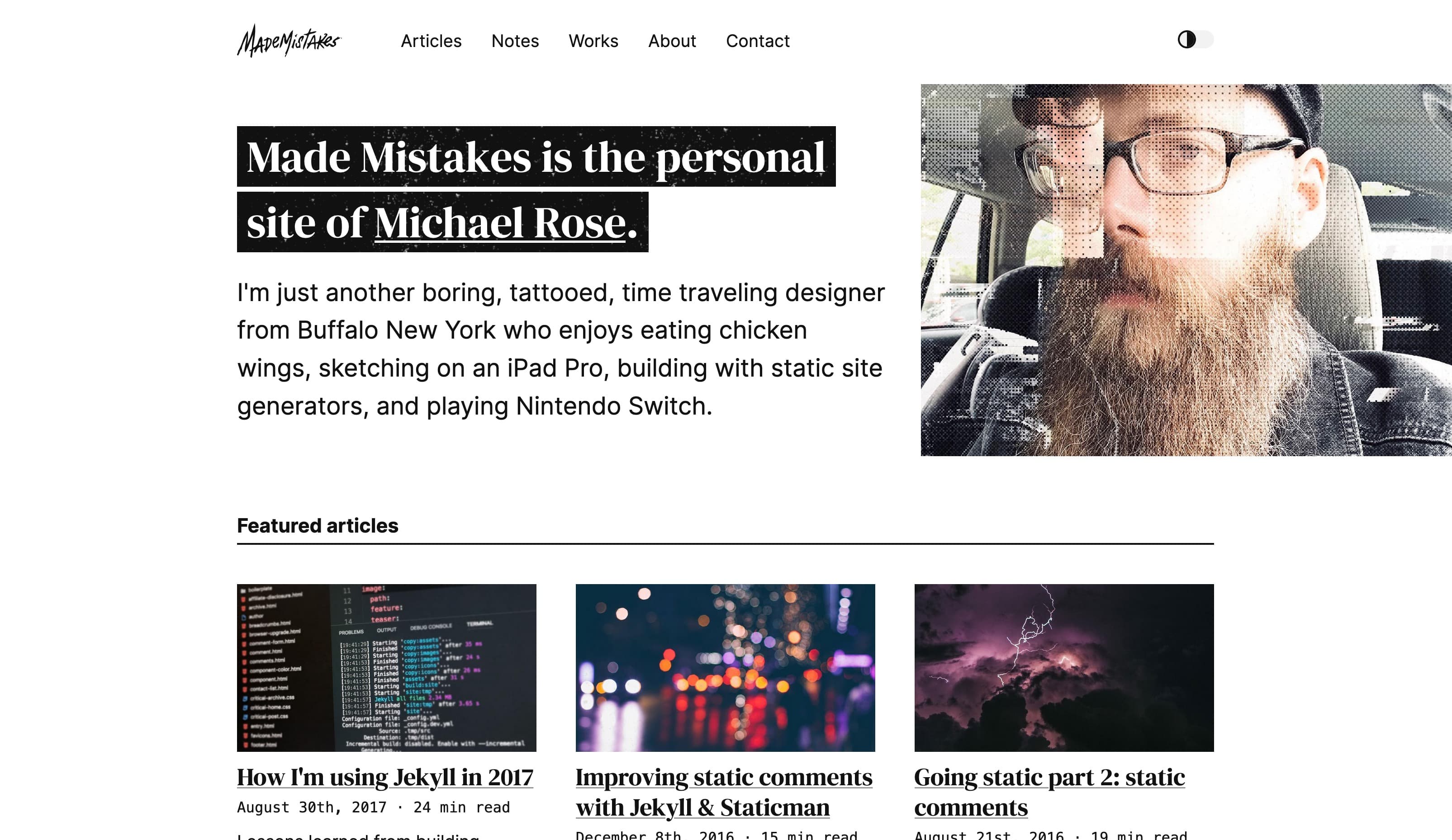
Task: Click the bearded man portrait image
Action: pos(1186,270)
